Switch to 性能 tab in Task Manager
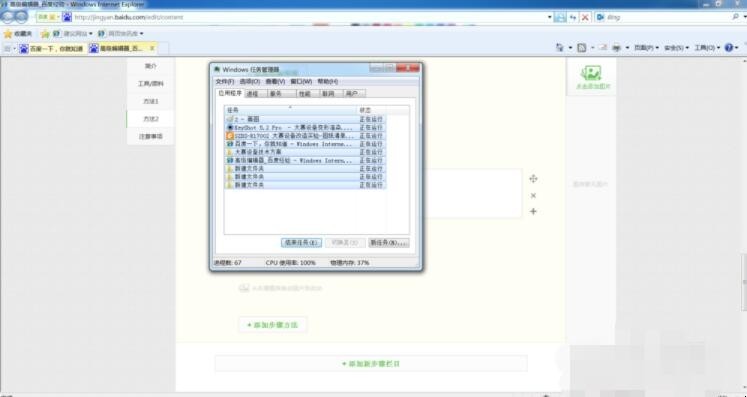The image size is (747, 397). 308,93
